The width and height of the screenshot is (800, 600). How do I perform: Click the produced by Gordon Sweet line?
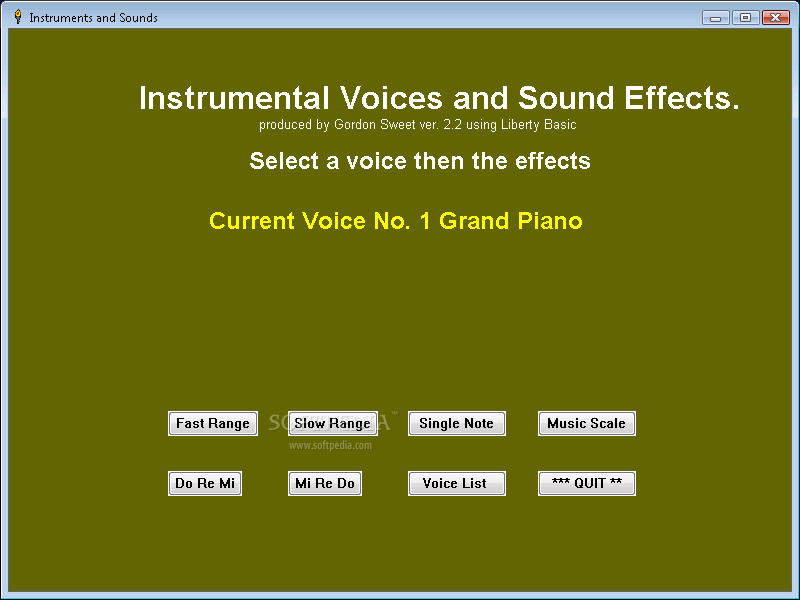(418, 125)
